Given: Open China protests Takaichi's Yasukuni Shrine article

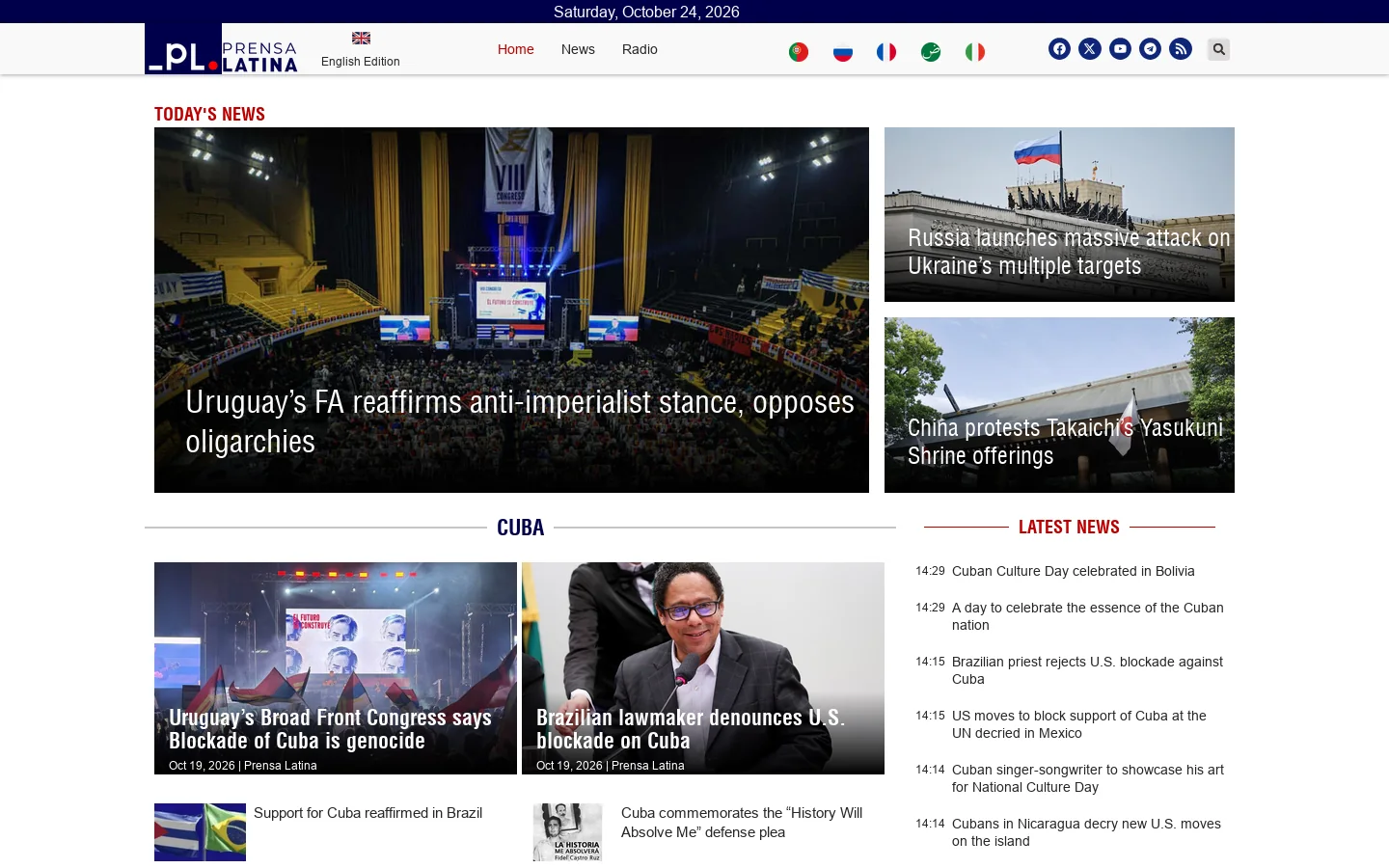Looking at the screenshot, I should point(1065,442).
